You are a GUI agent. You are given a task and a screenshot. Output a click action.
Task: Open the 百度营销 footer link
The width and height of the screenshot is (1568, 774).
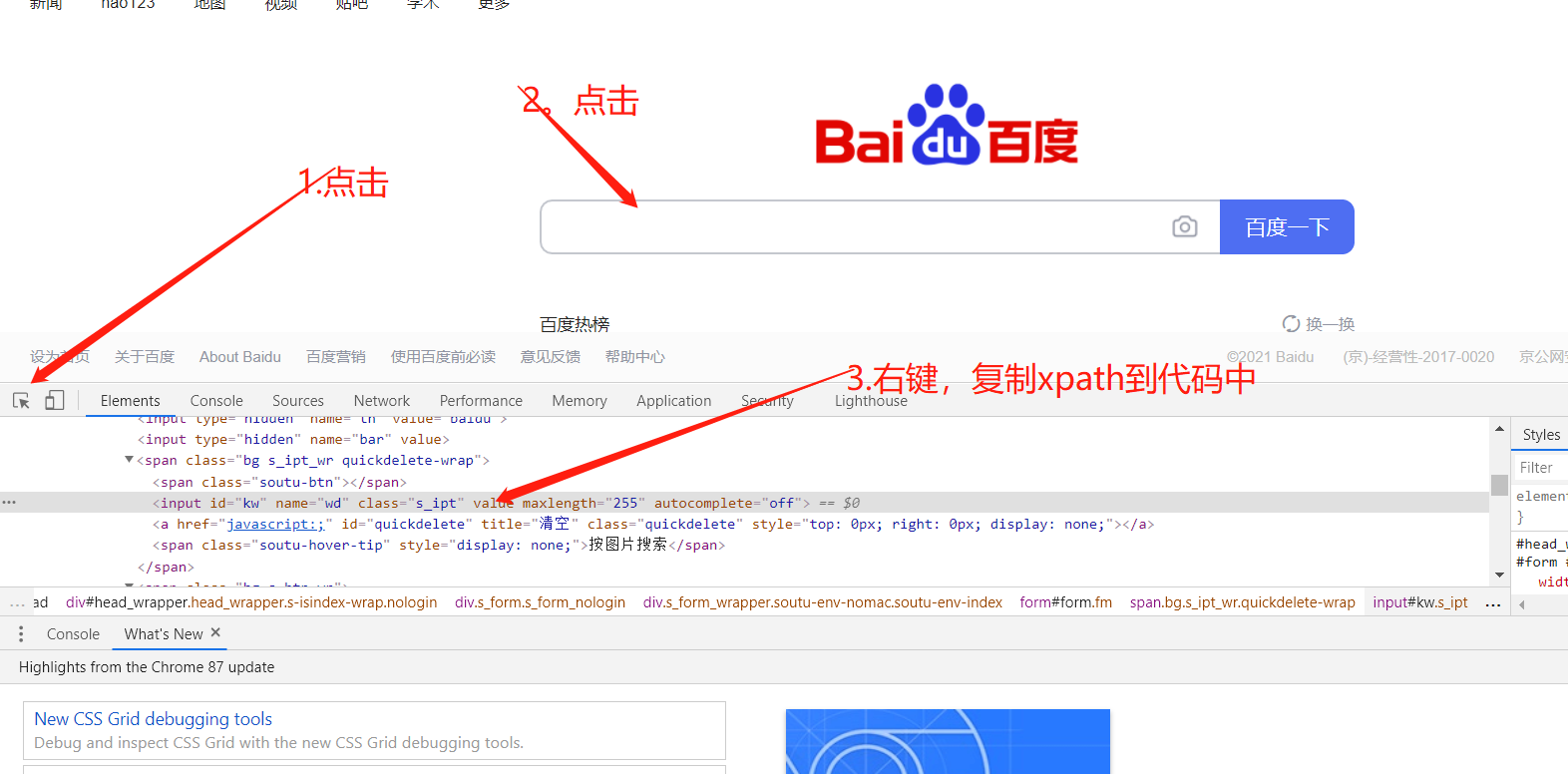[336, 357]
